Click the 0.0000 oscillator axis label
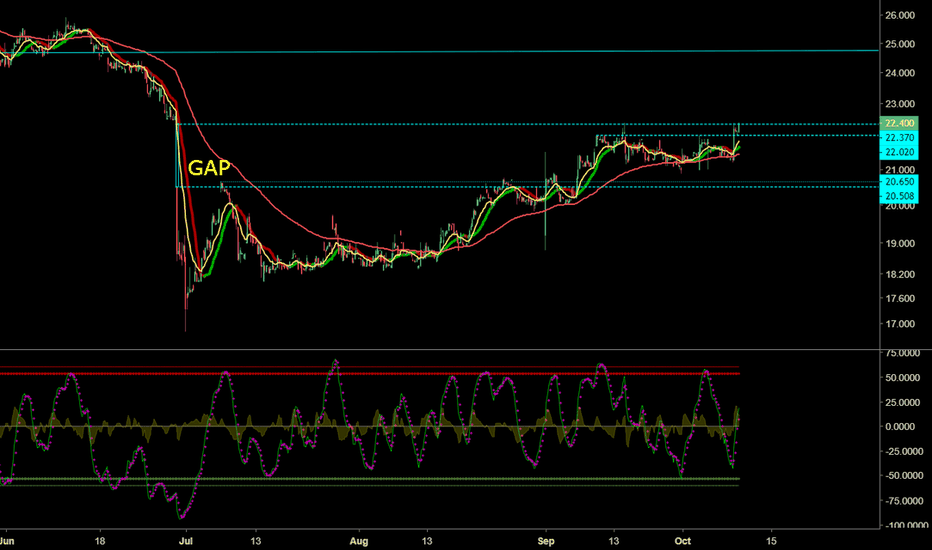The width and height of the screenshot is (932, 550). tap(900, 427)
